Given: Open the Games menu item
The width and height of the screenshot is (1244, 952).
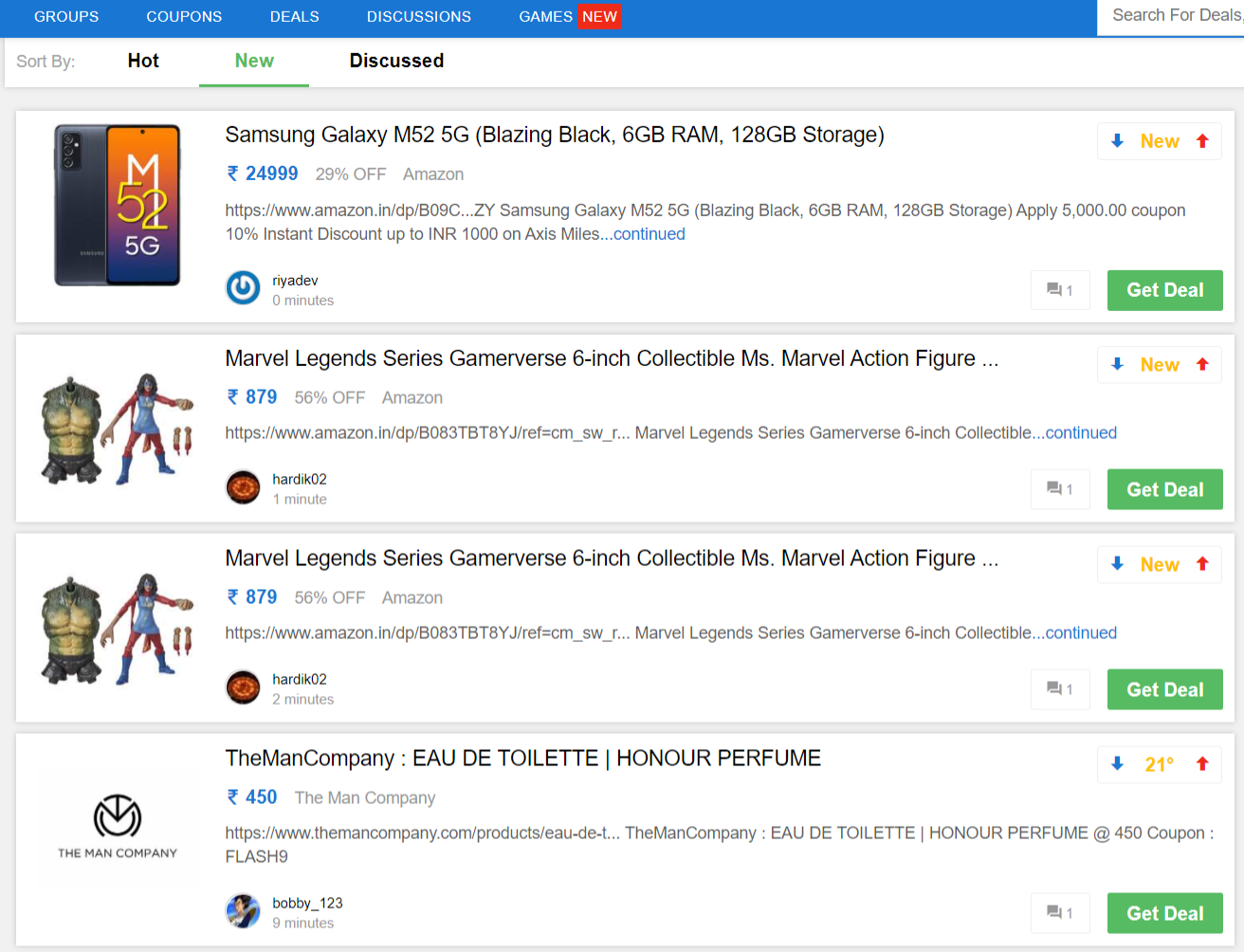Looking at the screenshot, I should coord(546,17).
